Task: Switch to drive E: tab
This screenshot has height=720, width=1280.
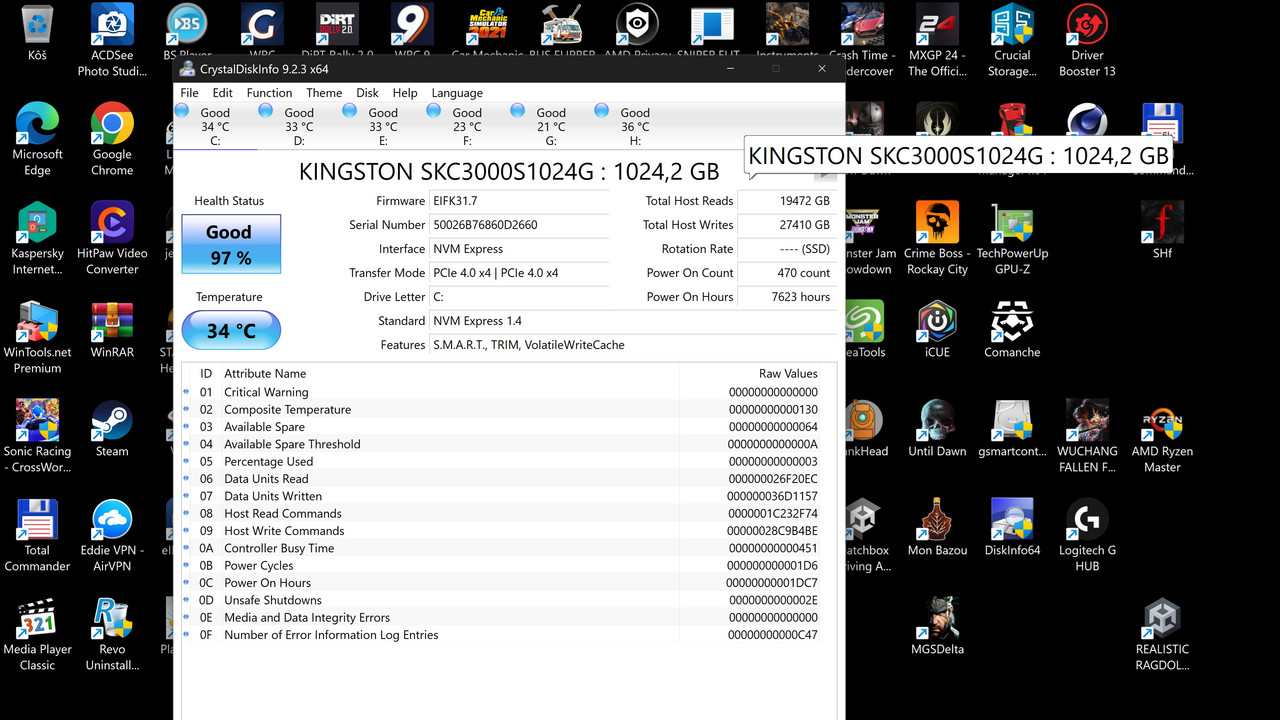Action: click(x=383, y=126)
